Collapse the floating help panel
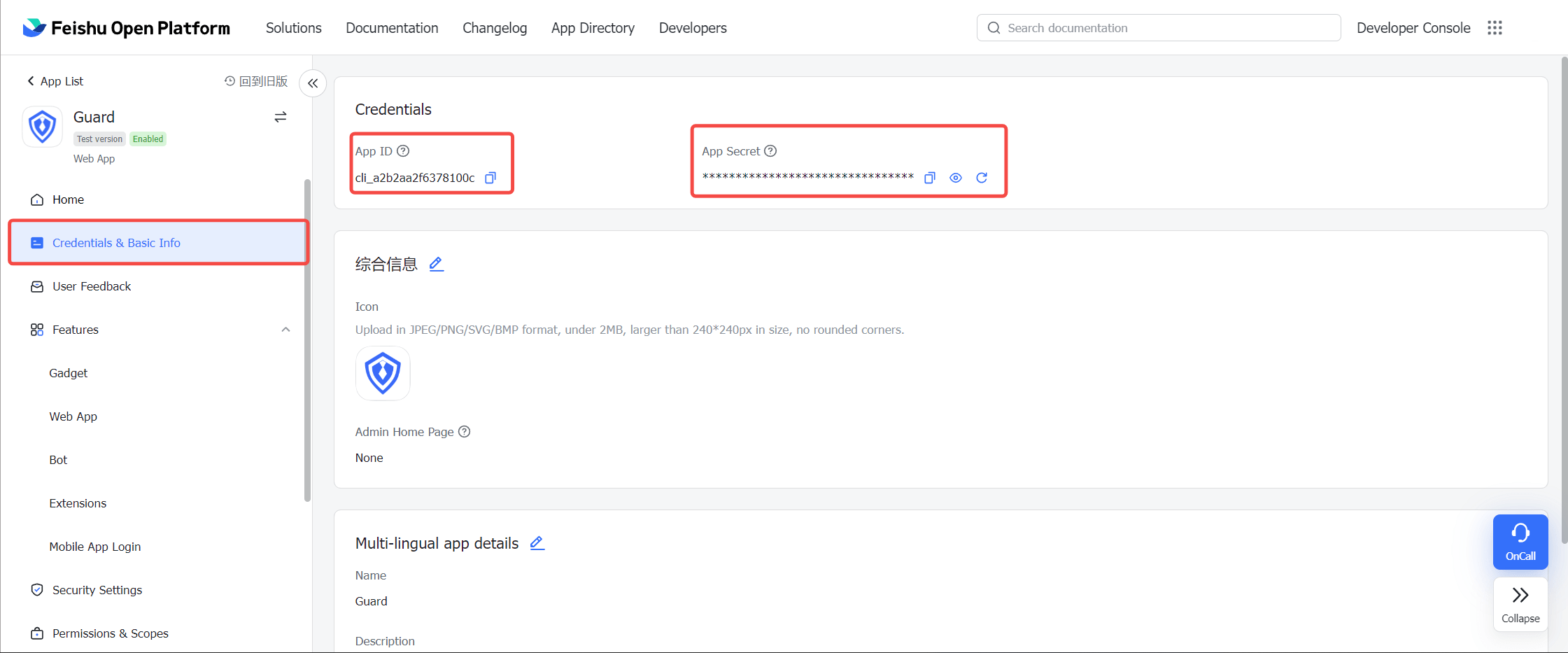The height and width of the screenshot is (653, 1568). pos(1520,604)
